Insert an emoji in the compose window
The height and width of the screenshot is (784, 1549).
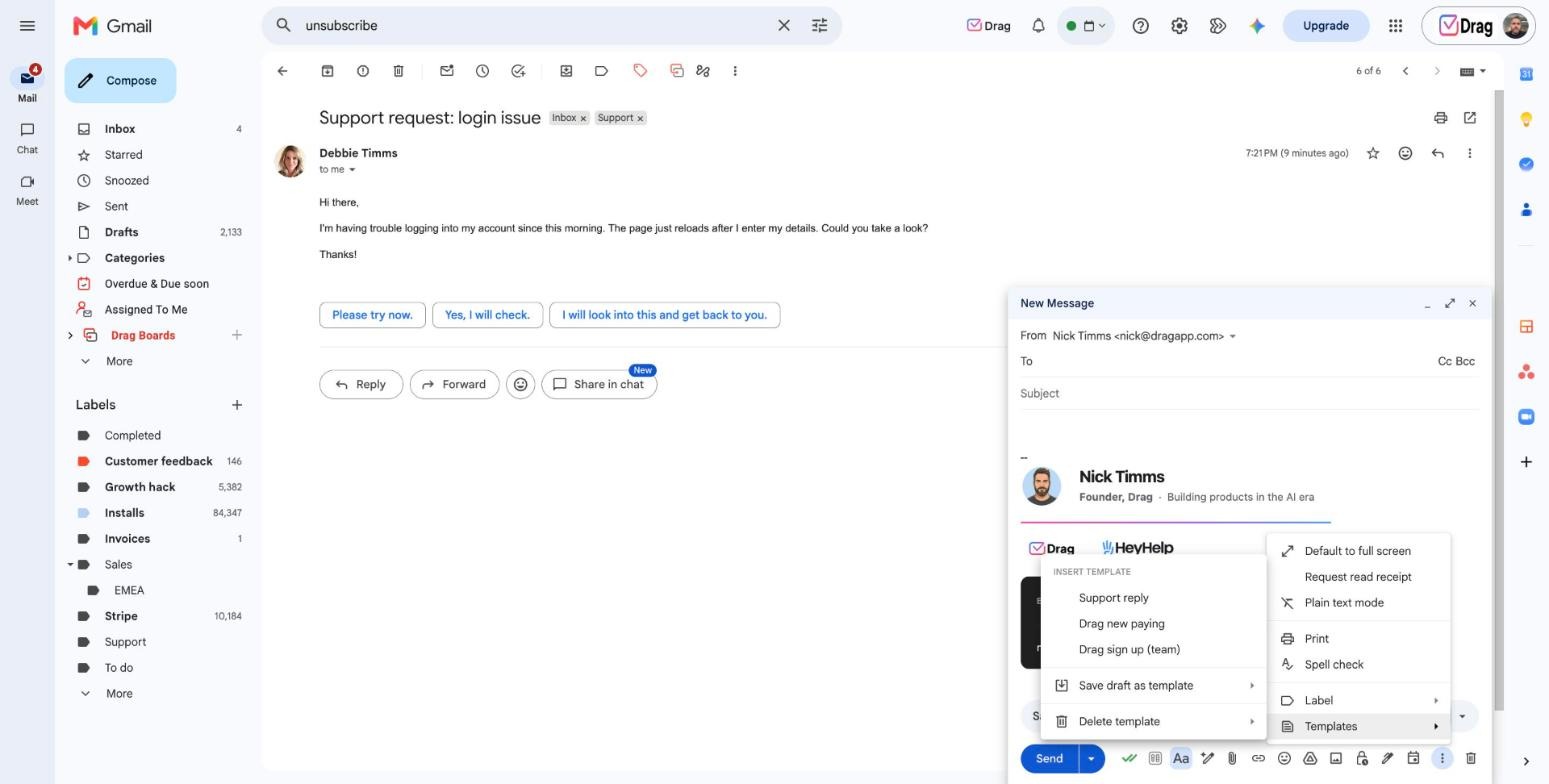click(x=1284, y=758)
